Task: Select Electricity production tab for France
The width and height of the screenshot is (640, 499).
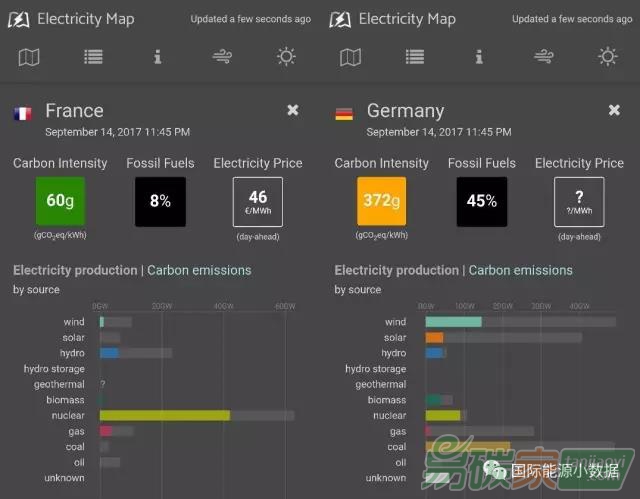Action: pos(75,270)
